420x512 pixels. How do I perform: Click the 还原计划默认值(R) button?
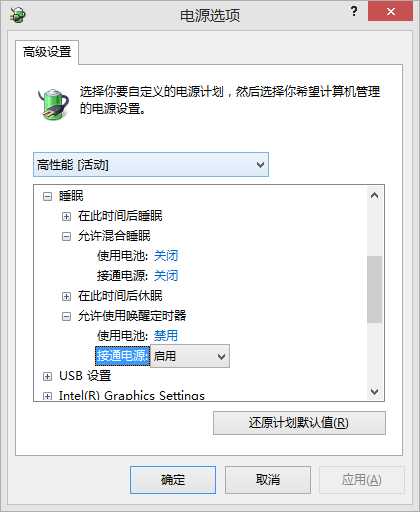299,423
